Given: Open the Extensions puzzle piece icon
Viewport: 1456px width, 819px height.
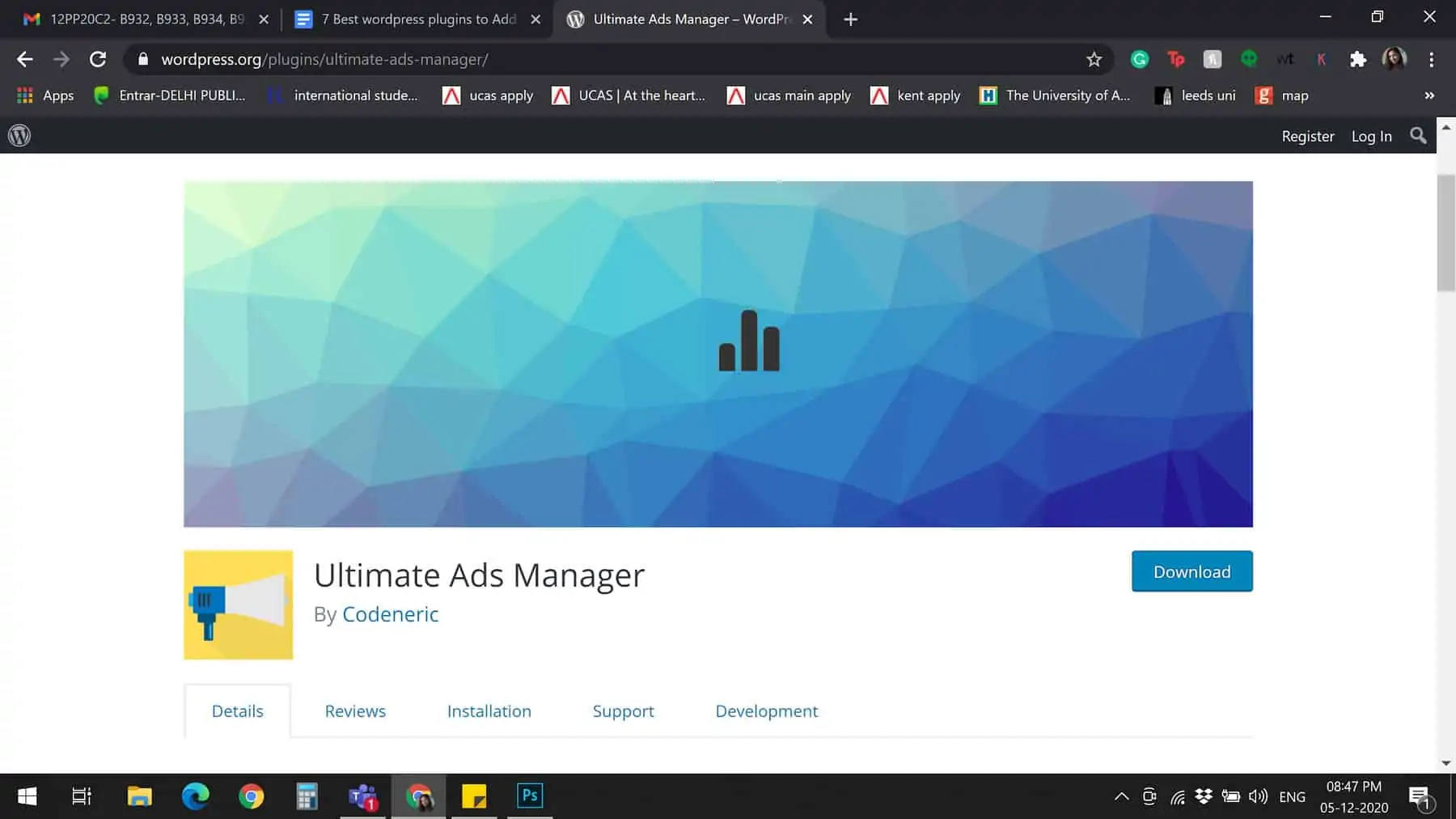Looking at the screenshot, I should click(1358, 59).
